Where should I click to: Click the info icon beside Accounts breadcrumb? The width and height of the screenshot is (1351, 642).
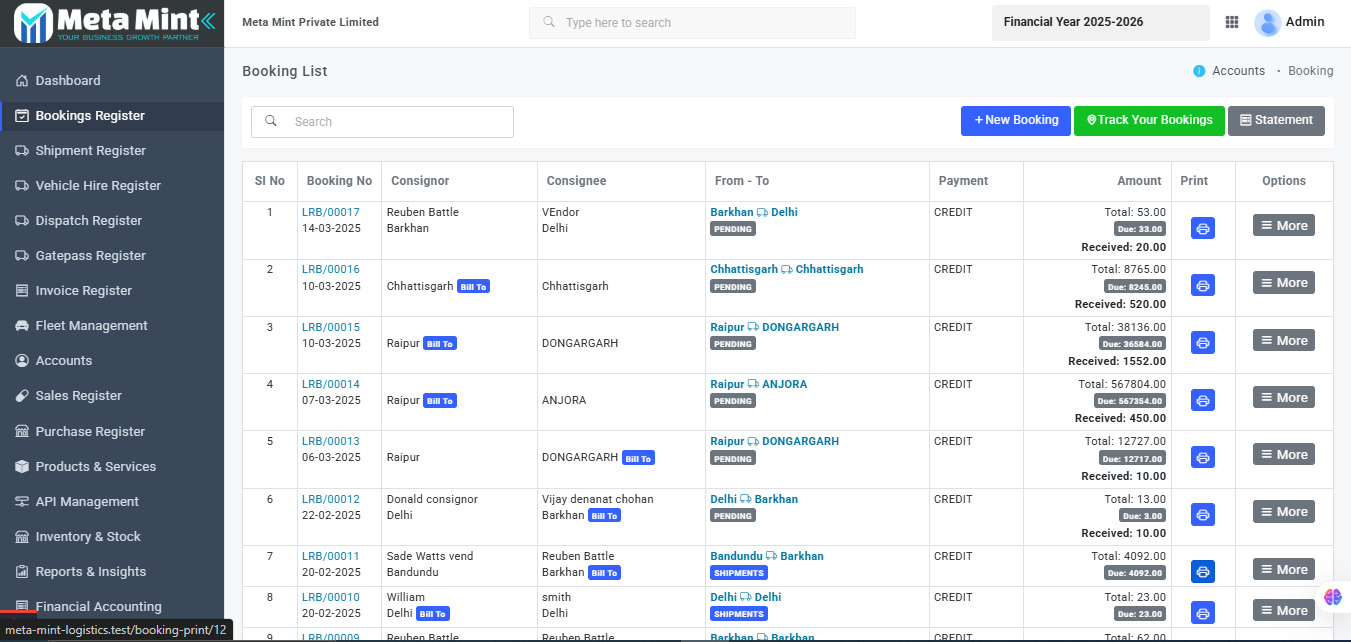1199,71
